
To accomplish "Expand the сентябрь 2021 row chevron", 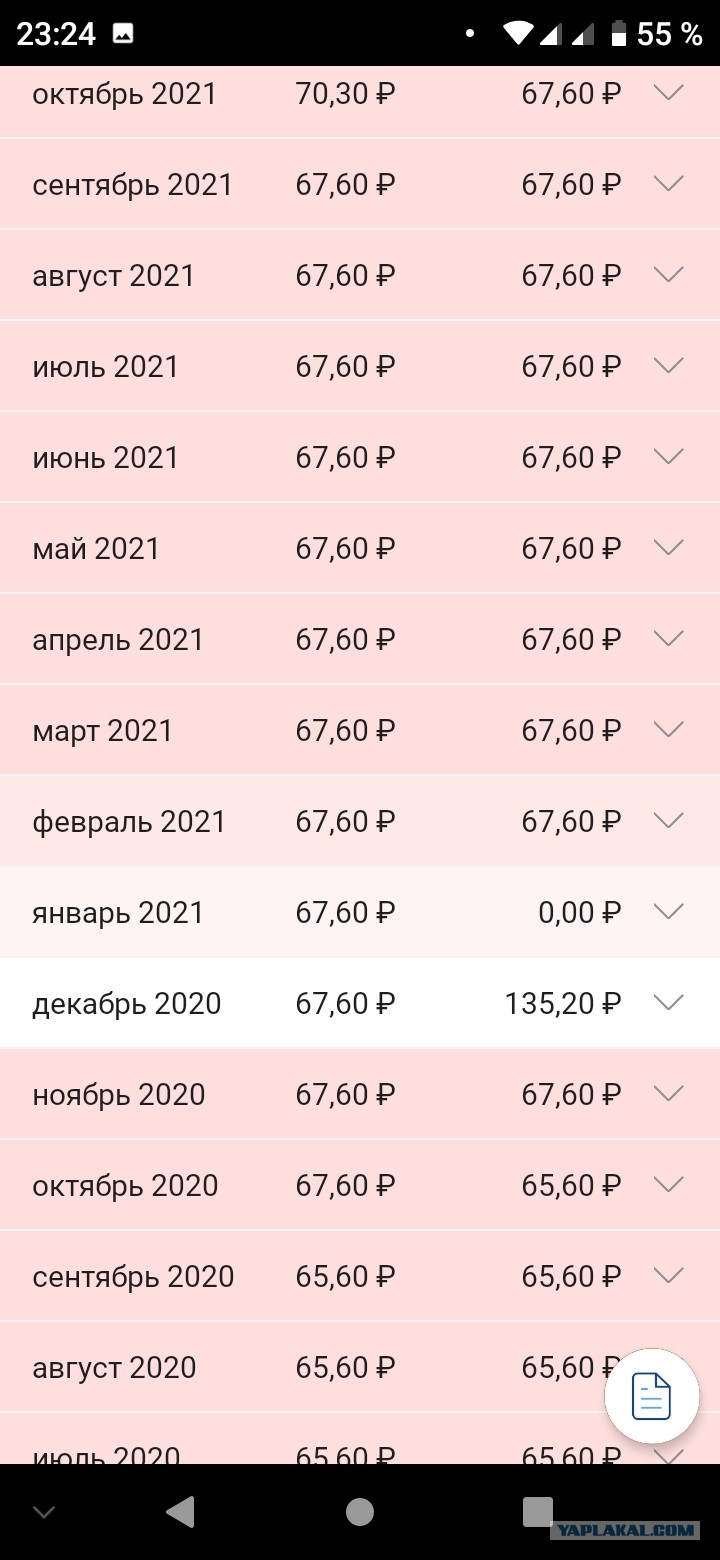I will click(x=668, y=183).
